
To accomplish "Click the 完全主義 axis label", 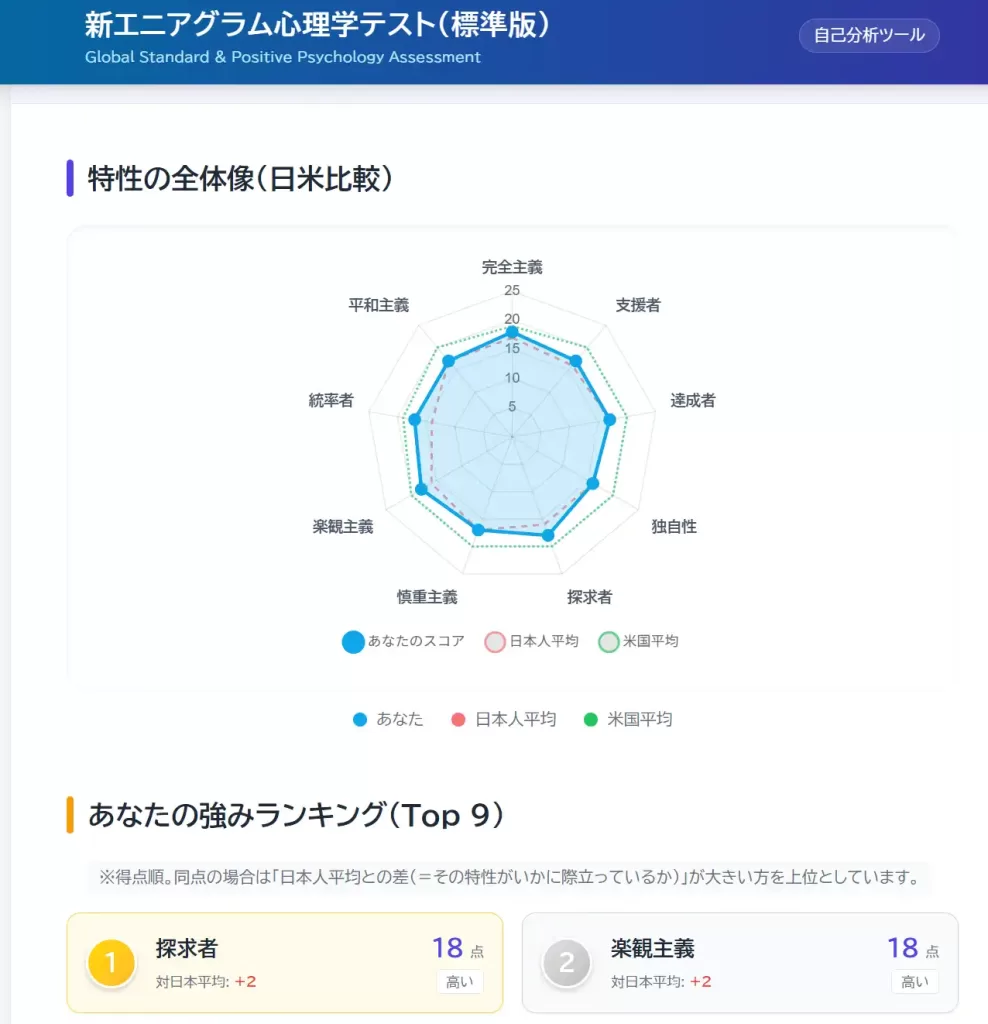I will pyautogui.click(x=512, y=267).
